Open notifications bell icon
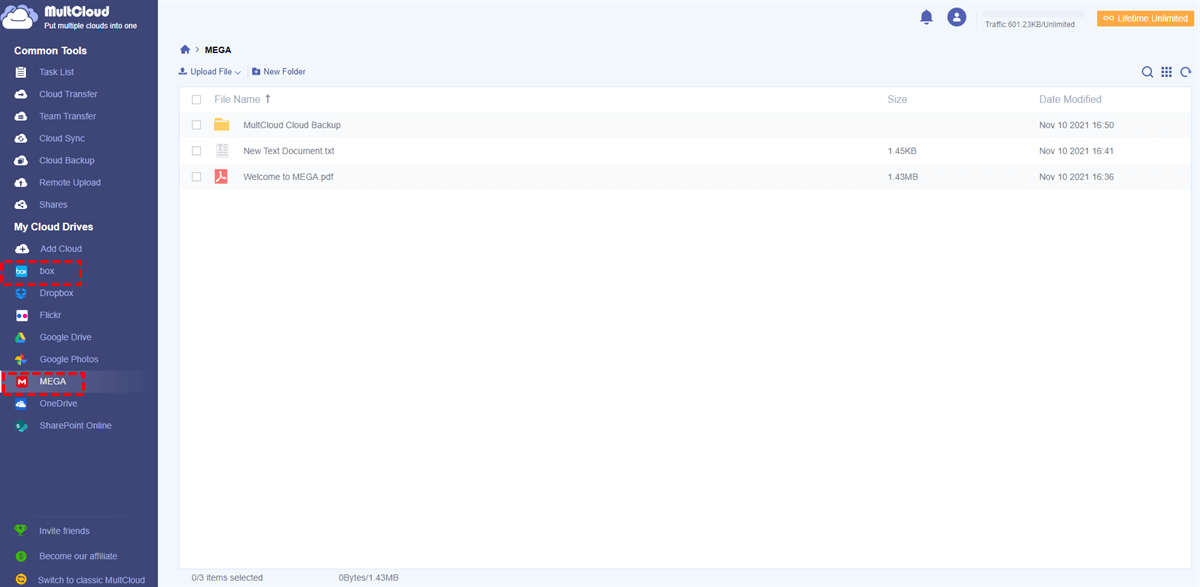The height and width of the screenshot is (587, 1200). (x=926, y=17)
